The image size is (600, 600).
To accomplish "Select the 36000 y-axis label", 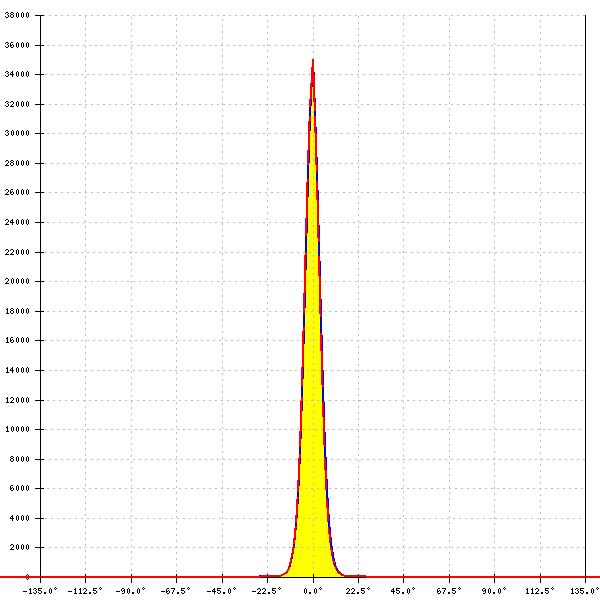I will pyautogui.click(x=17, y=45).
